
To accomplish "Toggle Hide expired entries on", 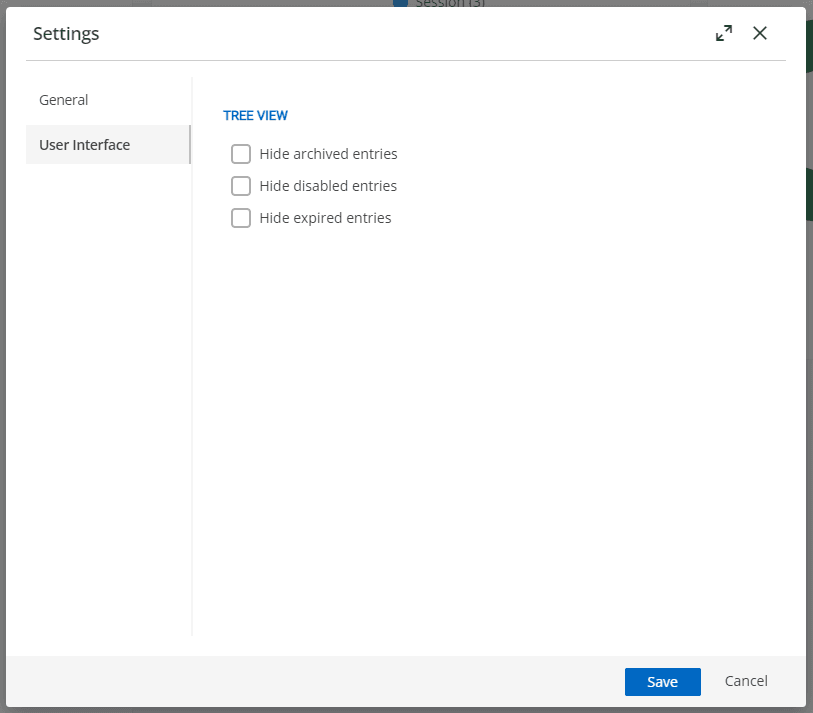I will tap(241, 218).
